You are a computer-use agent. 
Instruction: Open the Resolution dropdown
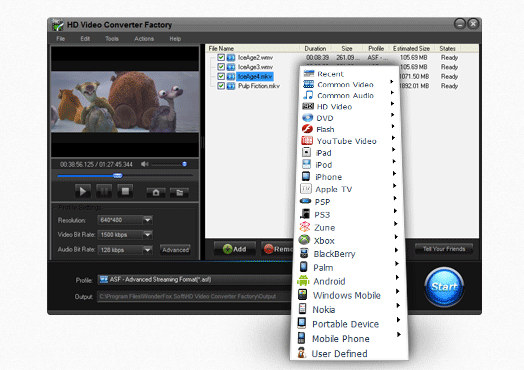(147, 220)
